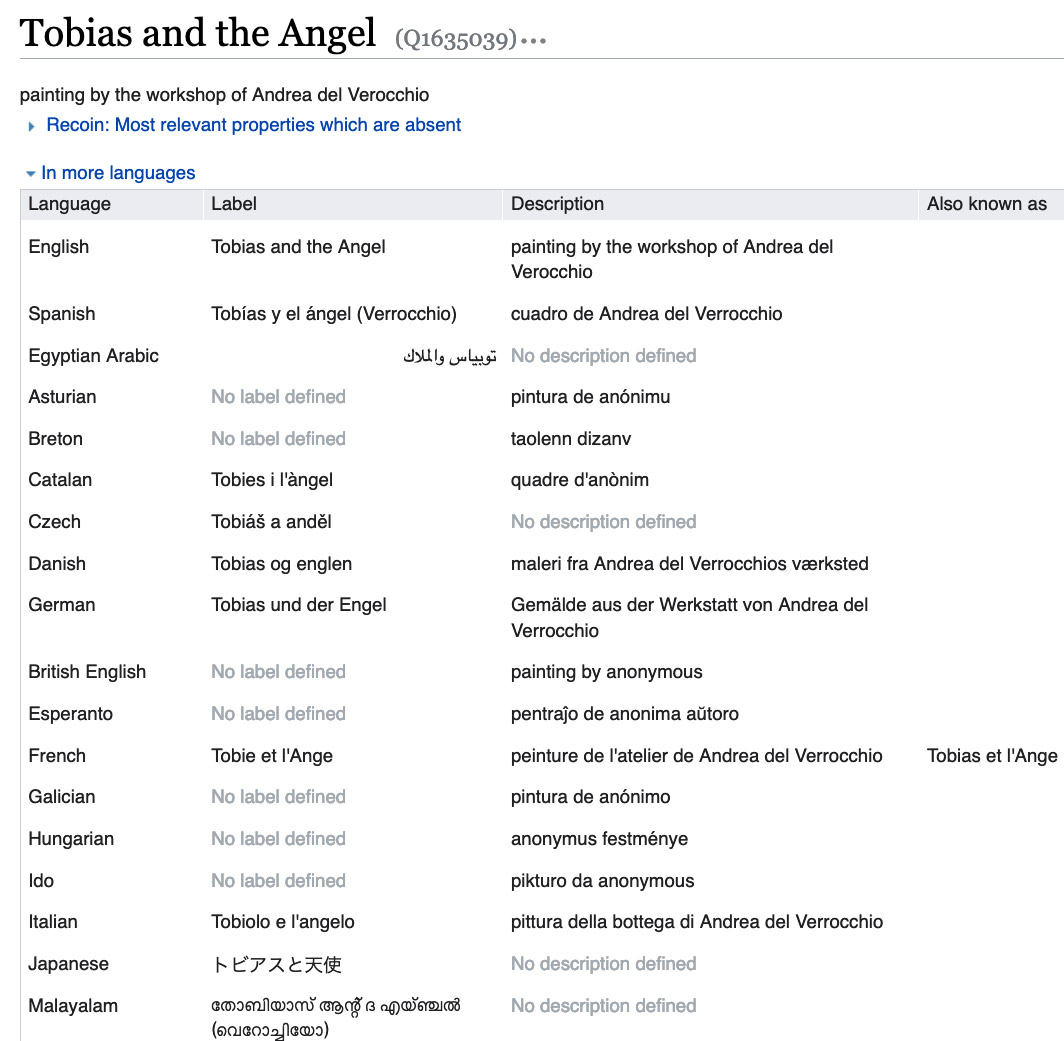Click the Japanese label トビアスと天使
The width and height of the screenshot is (1064, 1041).
277,964
